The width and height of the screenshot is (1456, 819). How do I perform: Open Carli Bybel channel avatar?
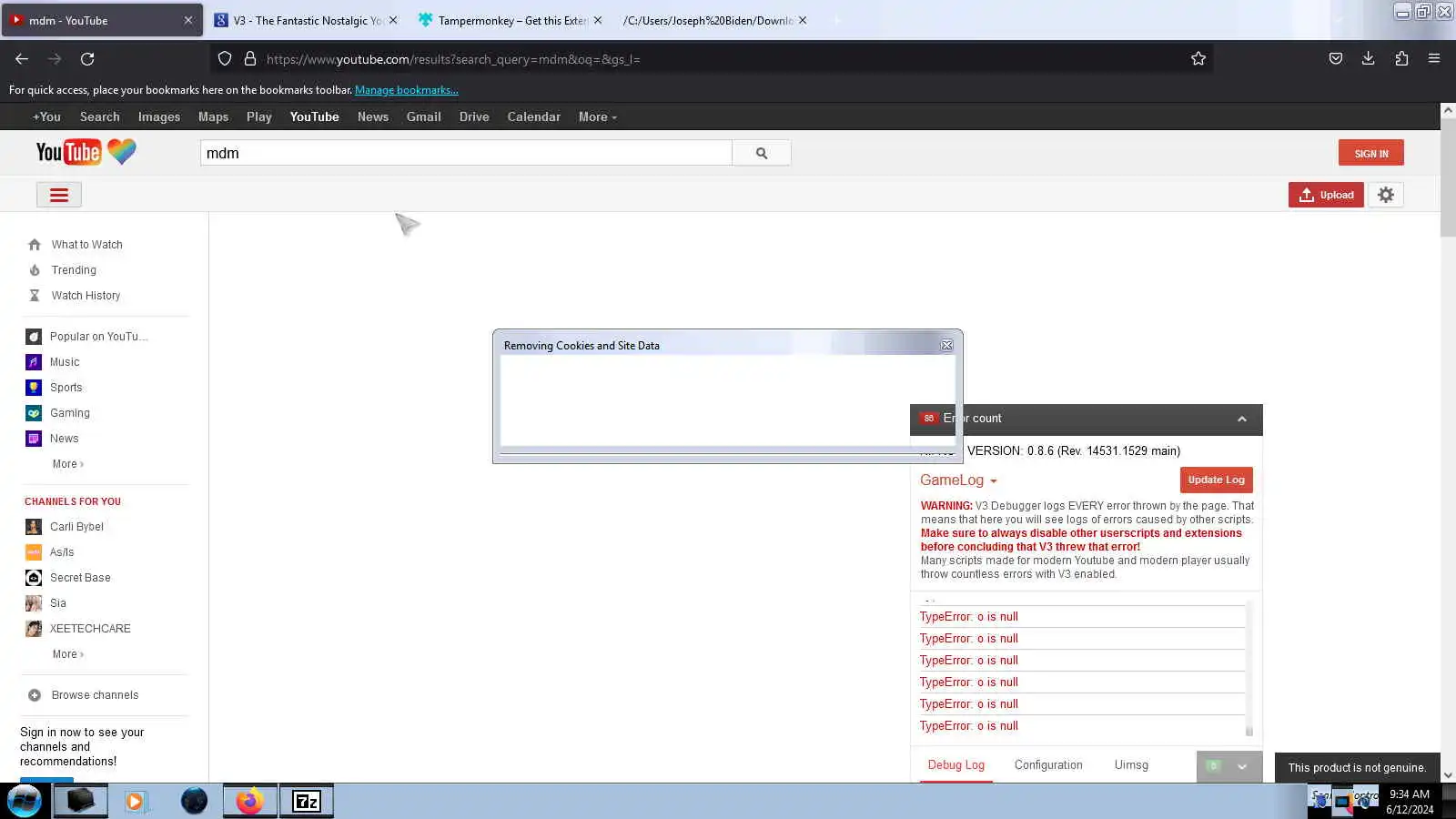click(34, 527)
